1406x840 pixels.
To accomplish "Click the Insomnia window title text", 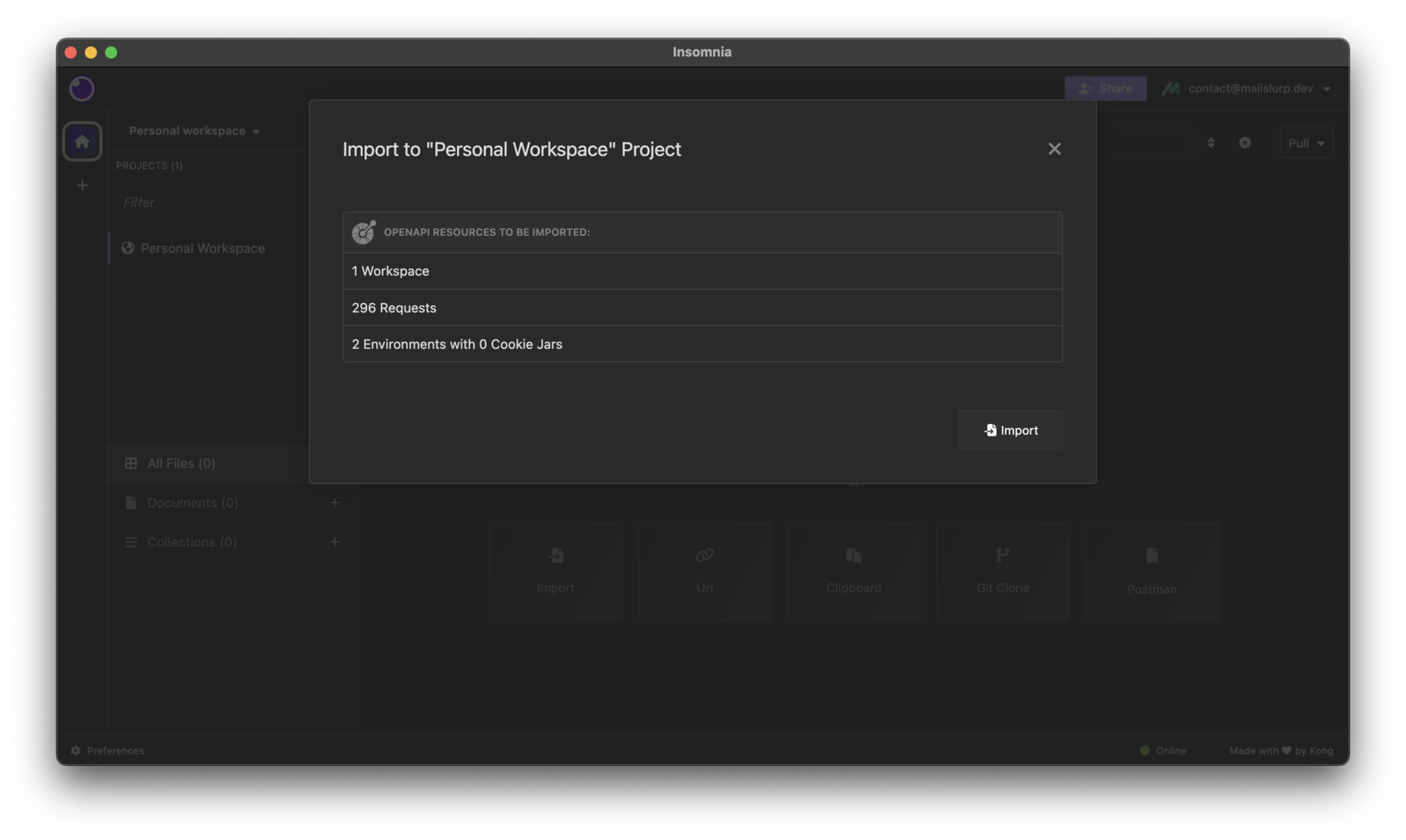I will [x=702, y=52].
